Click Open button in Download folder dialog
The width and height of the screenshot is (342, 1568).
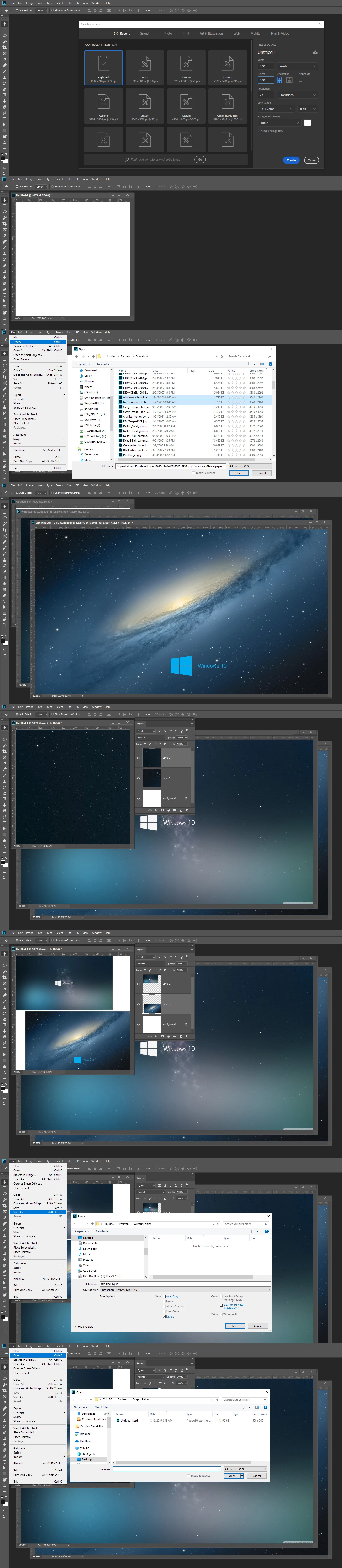238,473
